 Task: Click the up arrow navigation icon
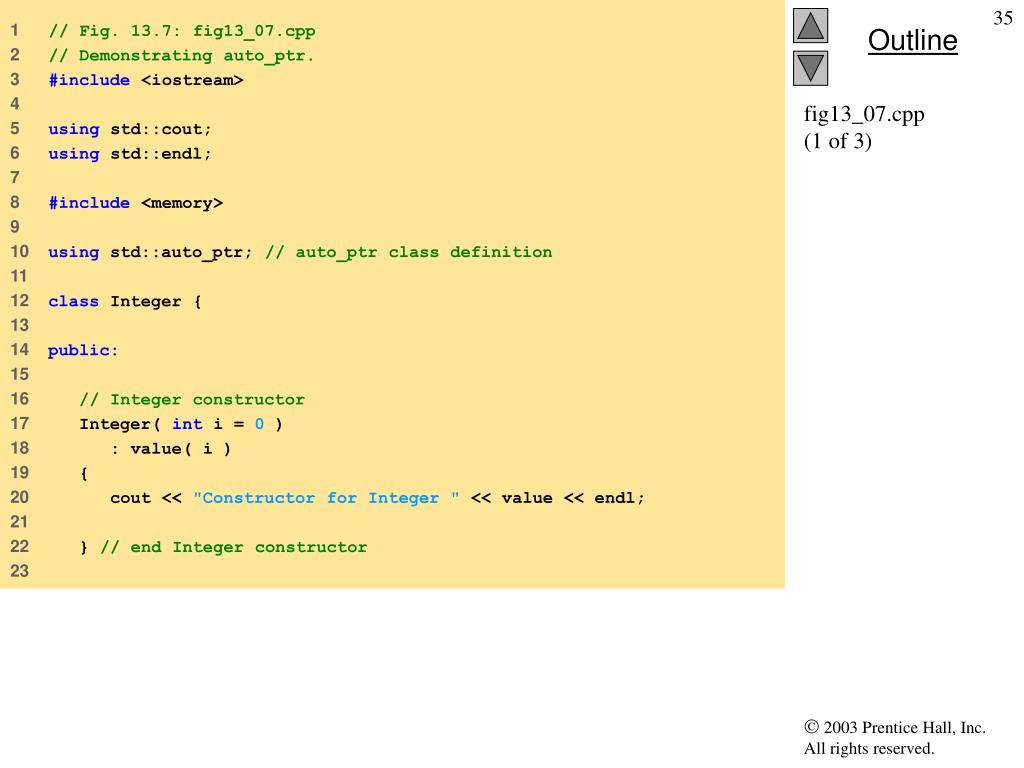[x=810, y=26]
